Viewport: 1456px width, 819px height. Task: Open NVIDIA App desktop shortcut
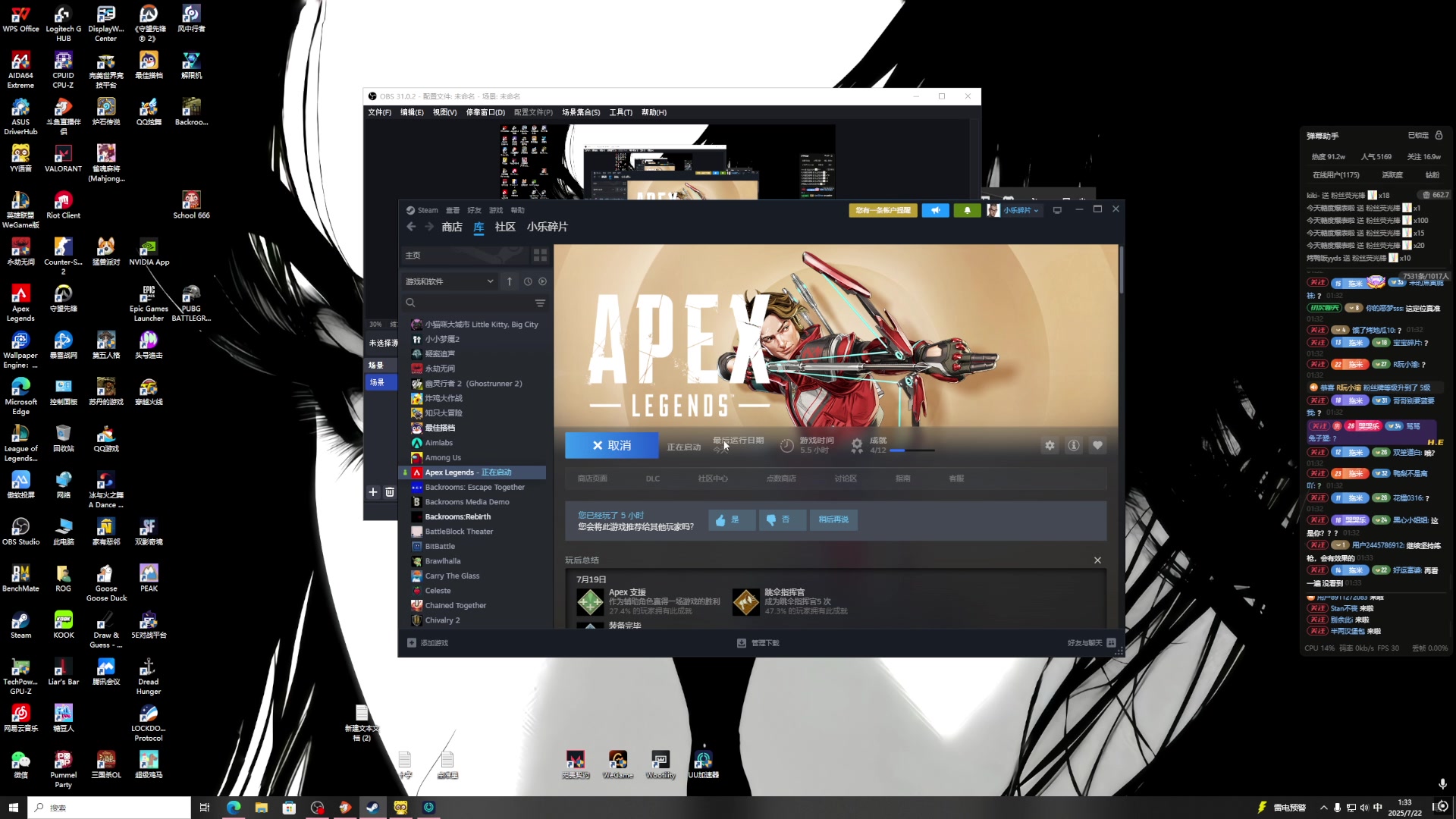[x=149, y=252]
